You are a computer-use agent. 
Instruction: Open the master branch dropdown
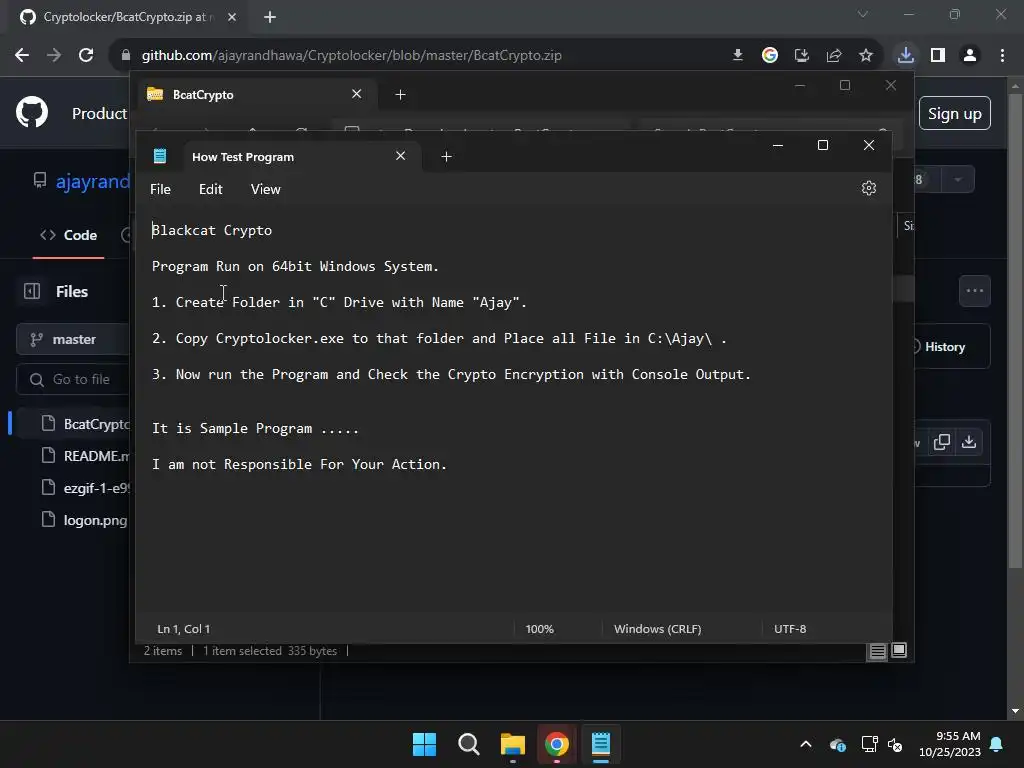point(73,340)
